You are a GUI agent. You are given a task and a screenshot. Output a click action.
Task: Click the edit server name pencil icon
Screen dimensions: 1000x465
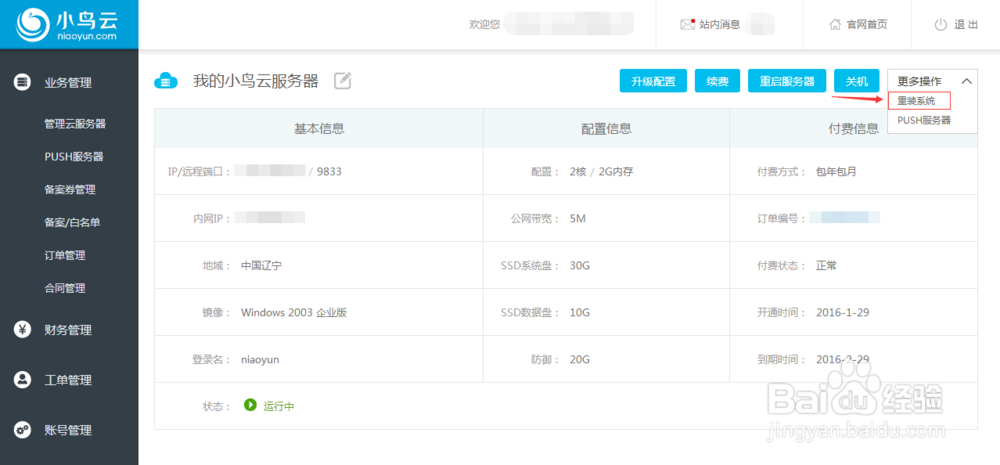(343, 81)
